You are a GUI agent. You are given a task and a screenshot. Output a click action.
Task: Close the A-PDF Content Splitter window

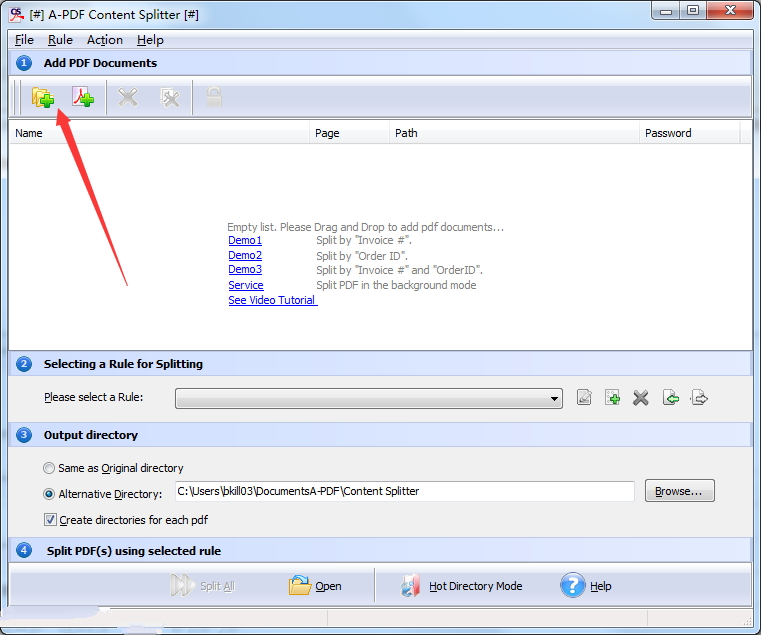point(730,10)
